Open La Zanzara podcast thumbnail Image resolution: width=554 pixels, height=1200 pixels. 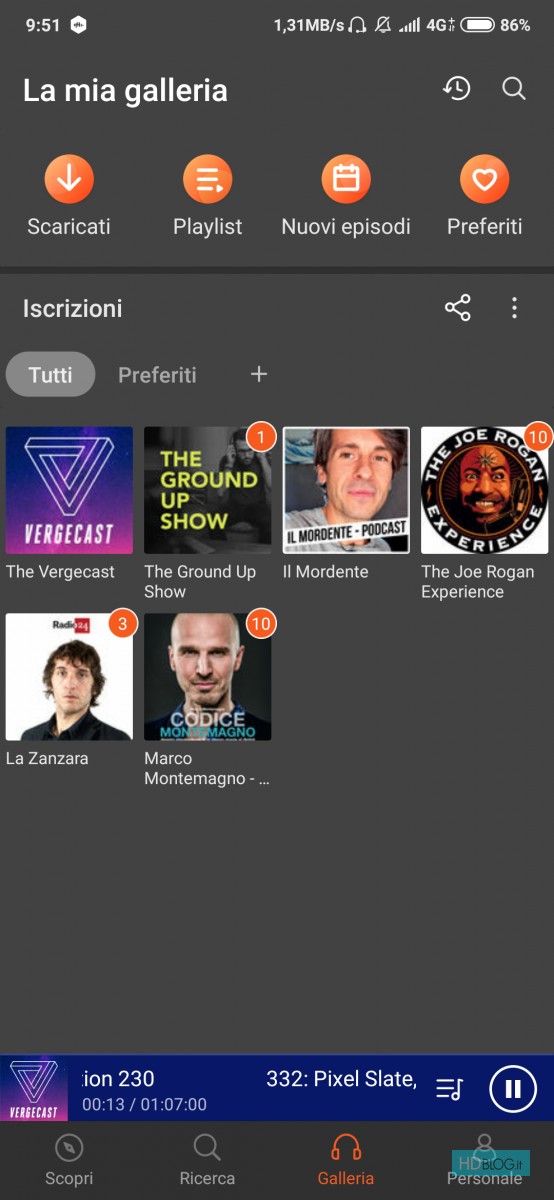pyautogui.click(x=69, y=677)
